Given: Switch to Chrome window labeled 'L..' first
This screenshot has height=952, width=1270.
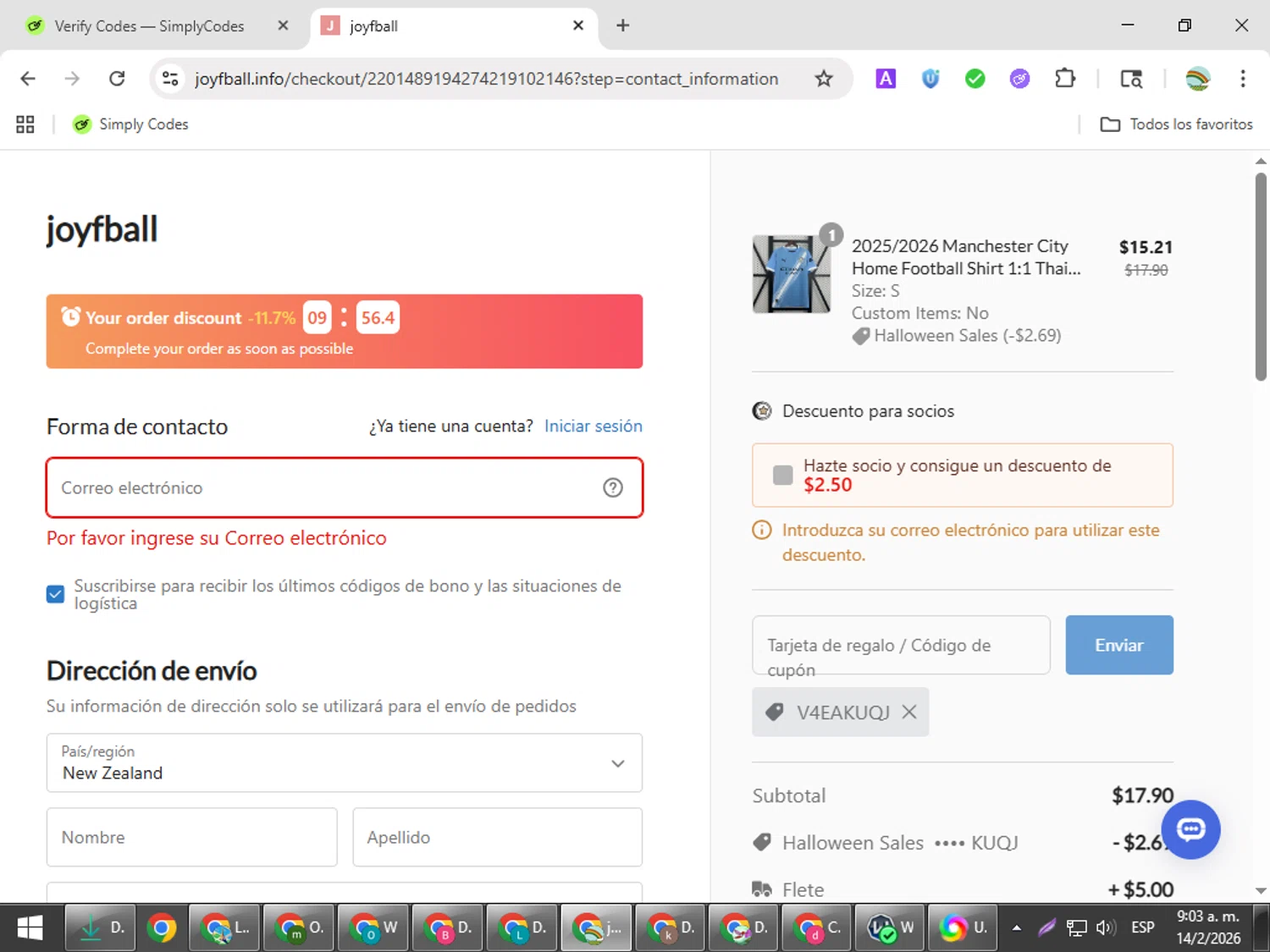Looking at the screenshot, I should (x=225, y=927).
